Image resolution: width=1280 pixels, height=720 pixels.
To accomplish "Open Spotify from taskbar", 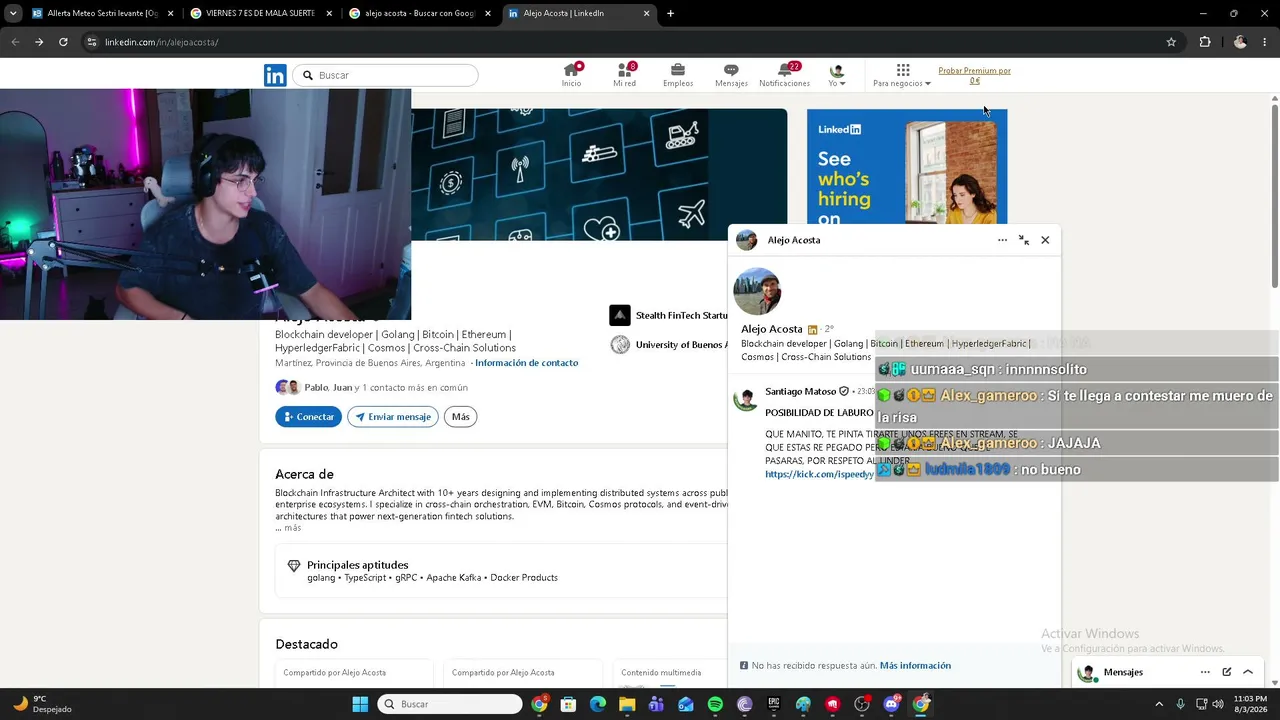I will 715,704.
